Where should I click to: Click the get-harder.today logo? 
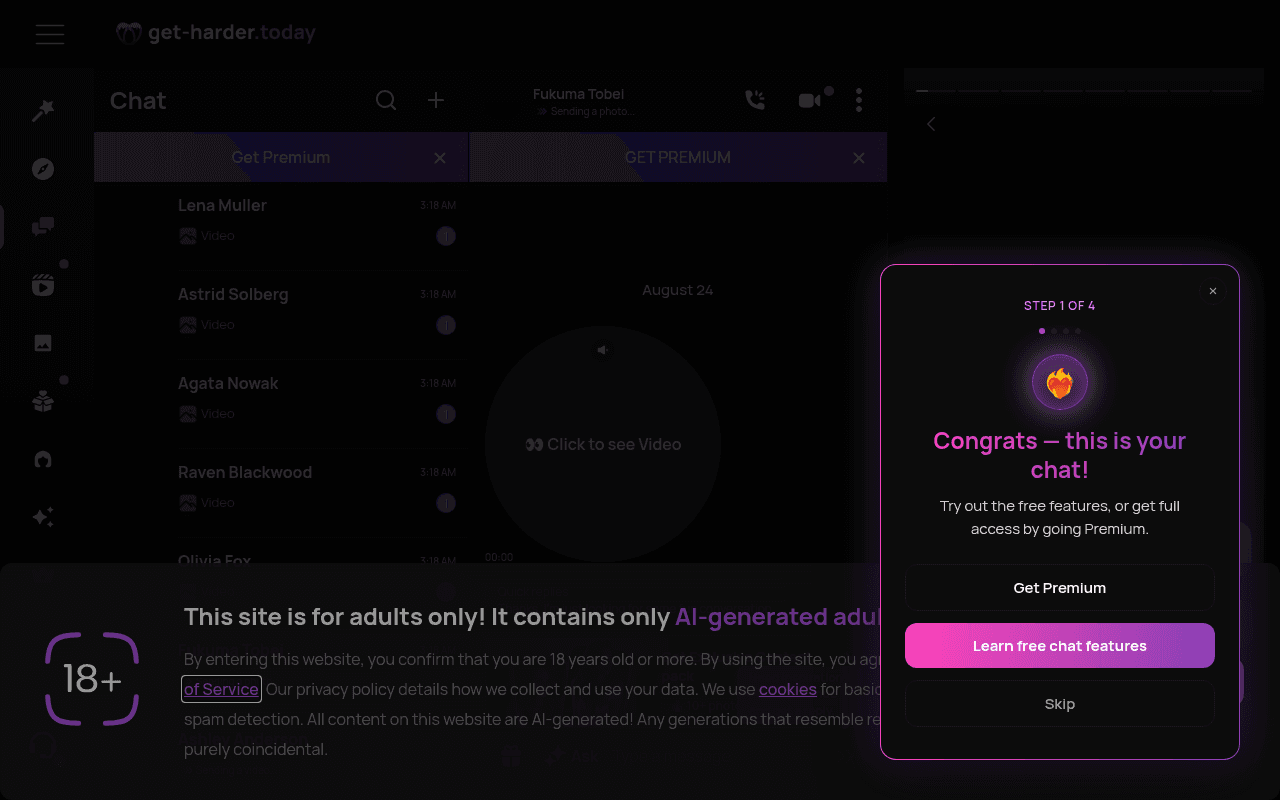tap(216, 33)
